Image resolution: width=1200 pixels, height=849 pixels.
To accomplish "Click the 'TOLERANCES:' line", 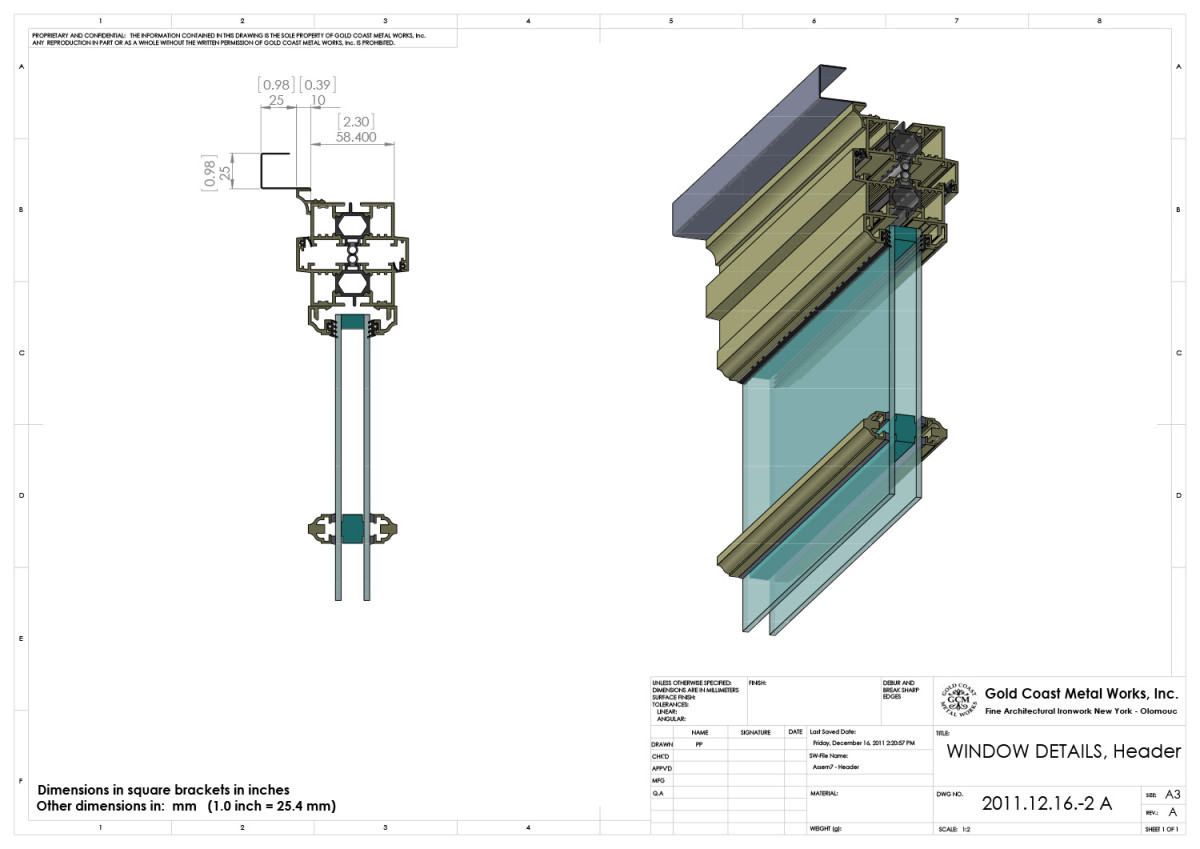I will click(x=669, y=704).
